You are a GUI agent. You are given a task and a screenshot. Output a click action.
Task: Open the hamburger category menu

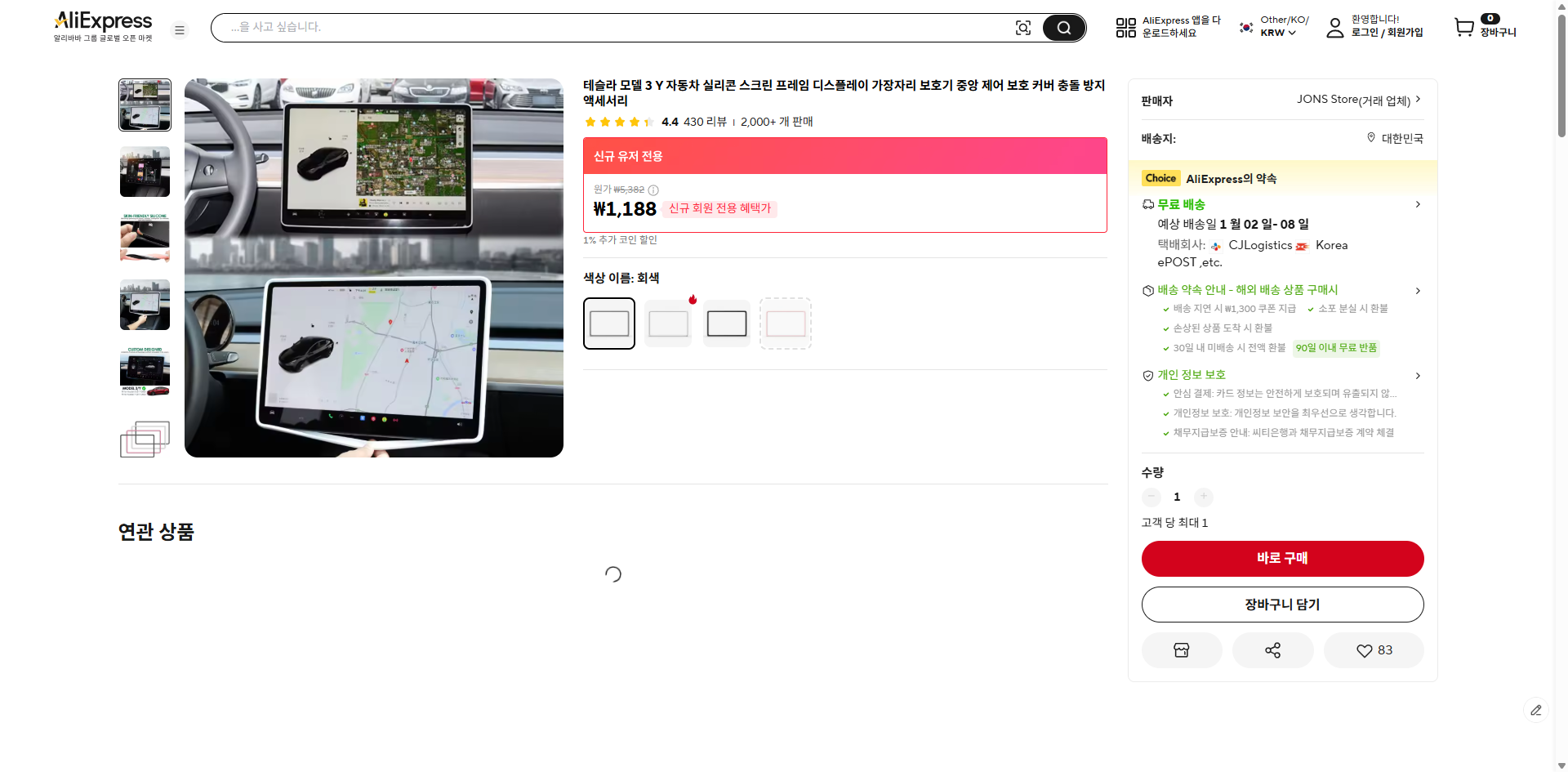pos(180,29)
